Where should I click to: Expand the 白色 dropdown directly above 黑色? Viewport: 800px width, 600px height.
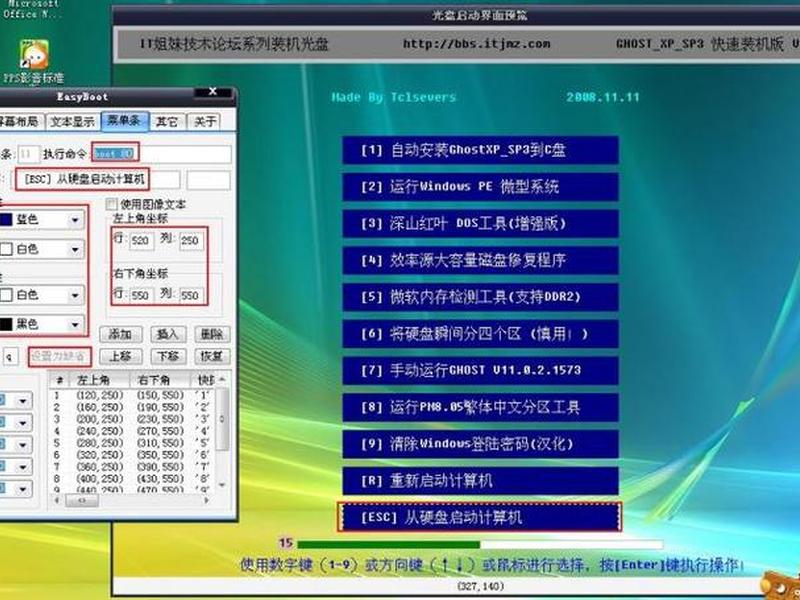tap(74, 295)
